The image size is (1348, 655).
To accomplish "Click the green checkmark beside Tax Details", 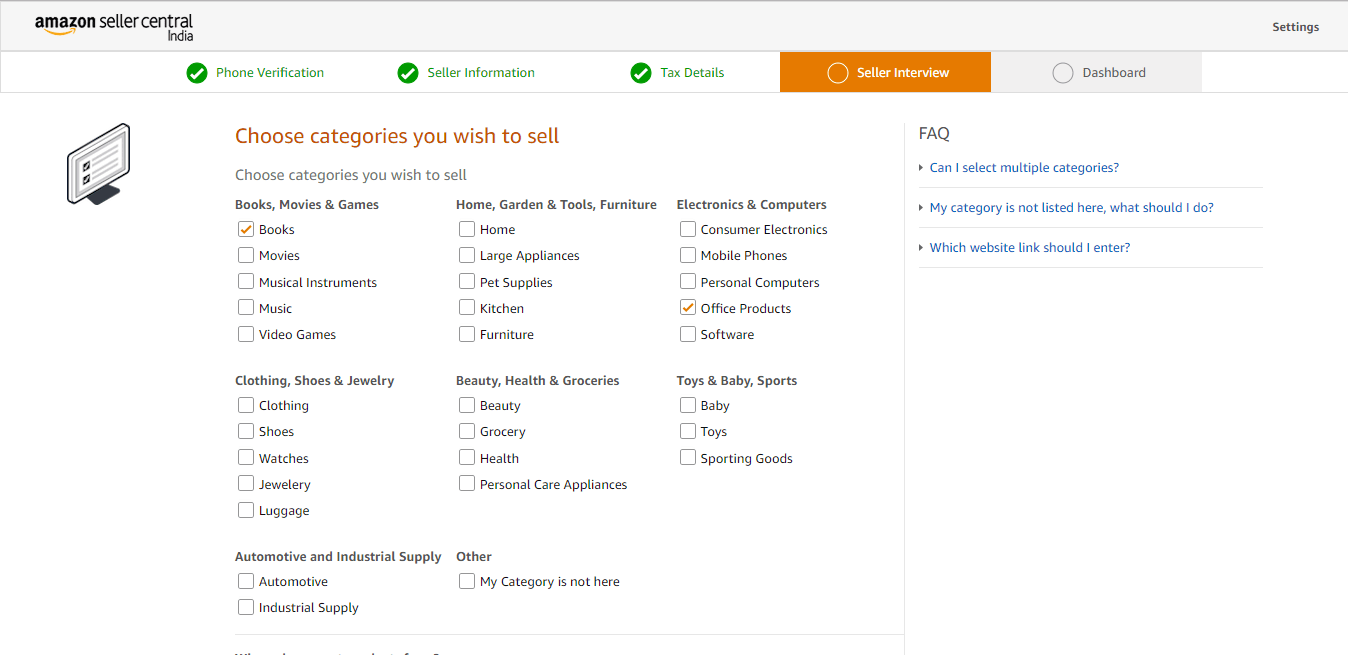I will [x=641, y=73].
